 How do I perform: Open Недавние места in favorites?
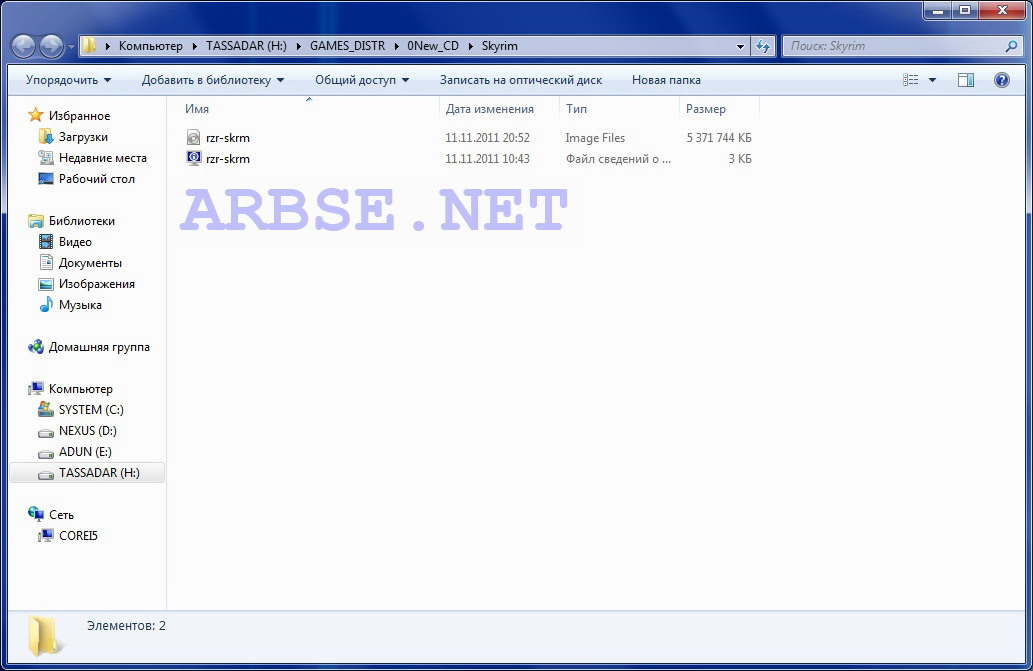(x=103, y=158)
